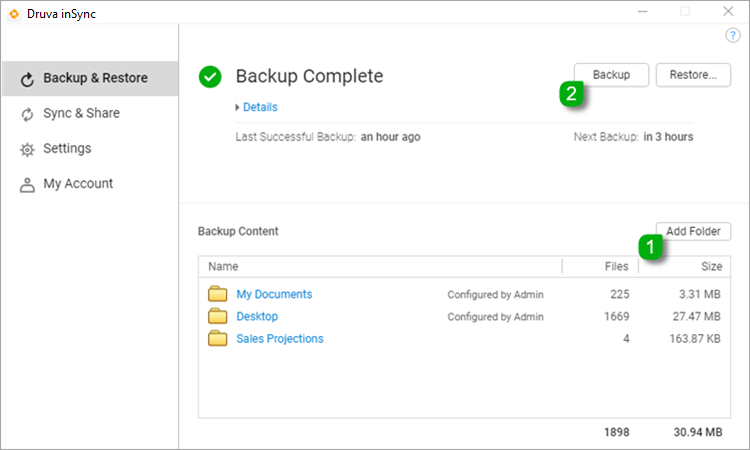Viewport: 750px width, 450px height.
Task: Open the Backup & Restore section
Action: point(90,78)
